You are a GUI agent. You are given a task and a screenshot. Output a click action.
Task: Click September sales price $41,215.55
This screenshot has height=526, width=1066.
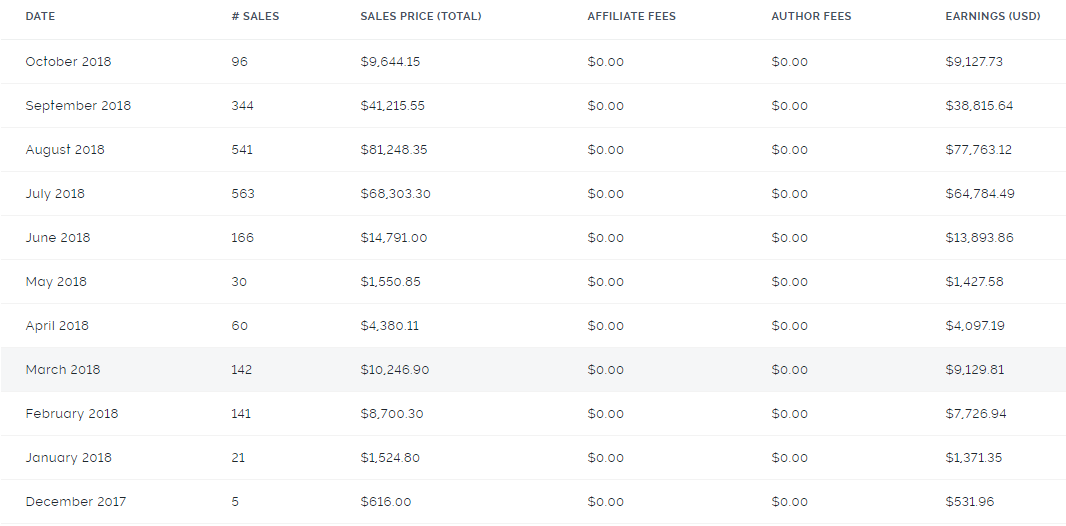(393, 106)
